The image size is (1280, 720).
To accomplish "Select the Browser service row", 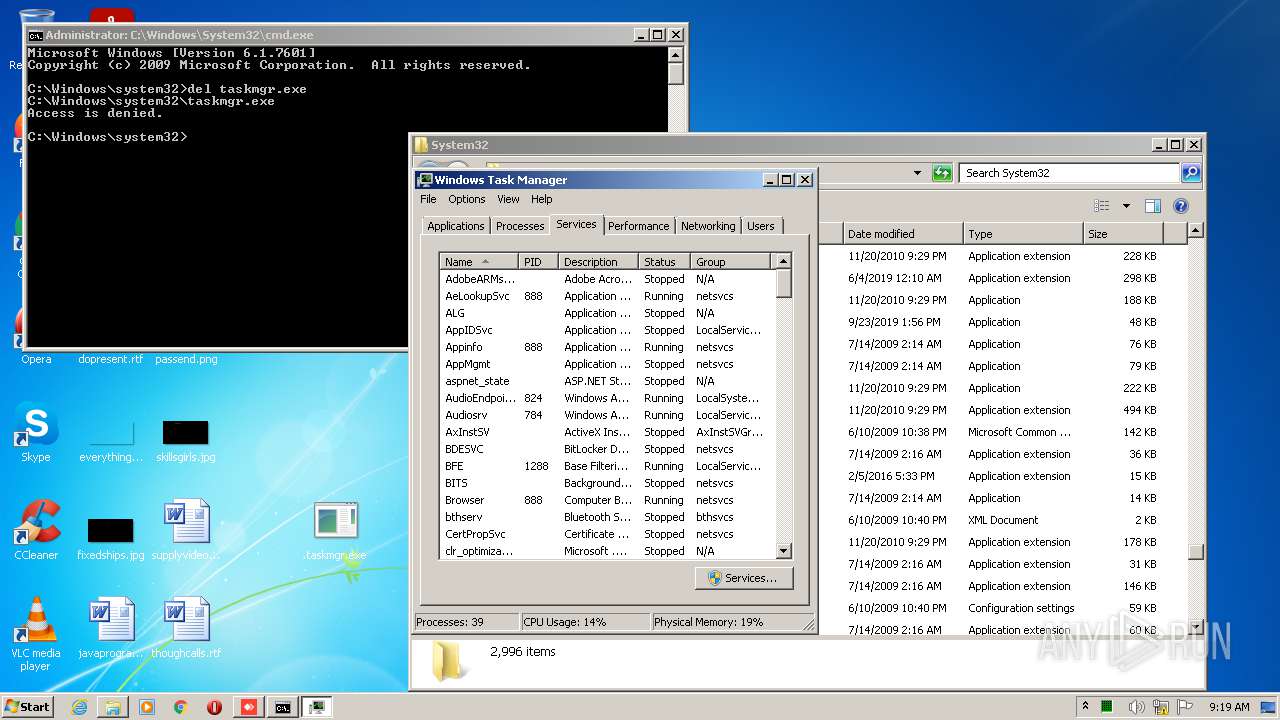I will 607,500.
